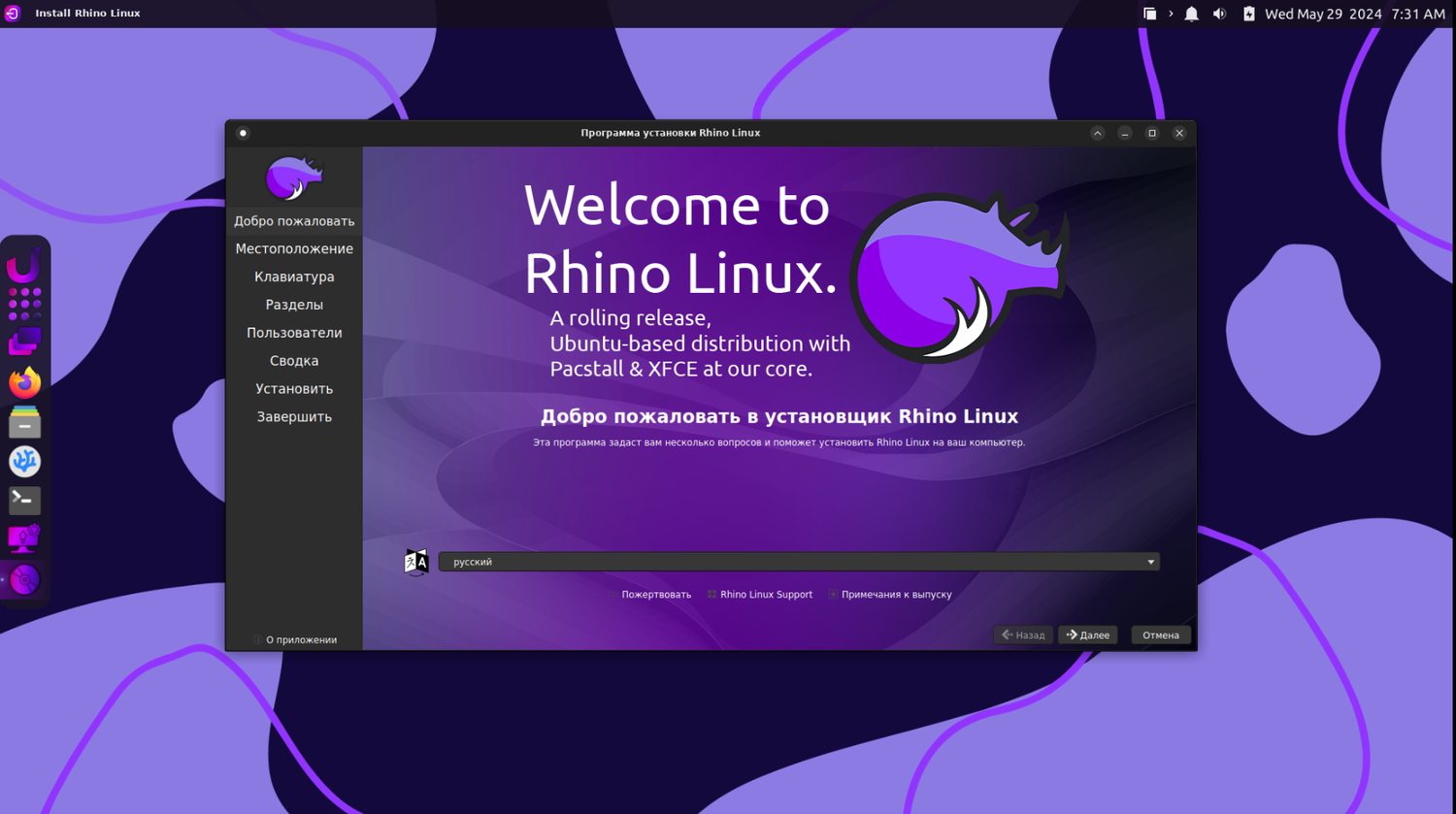Click the Далее next button

[1088, 635]
